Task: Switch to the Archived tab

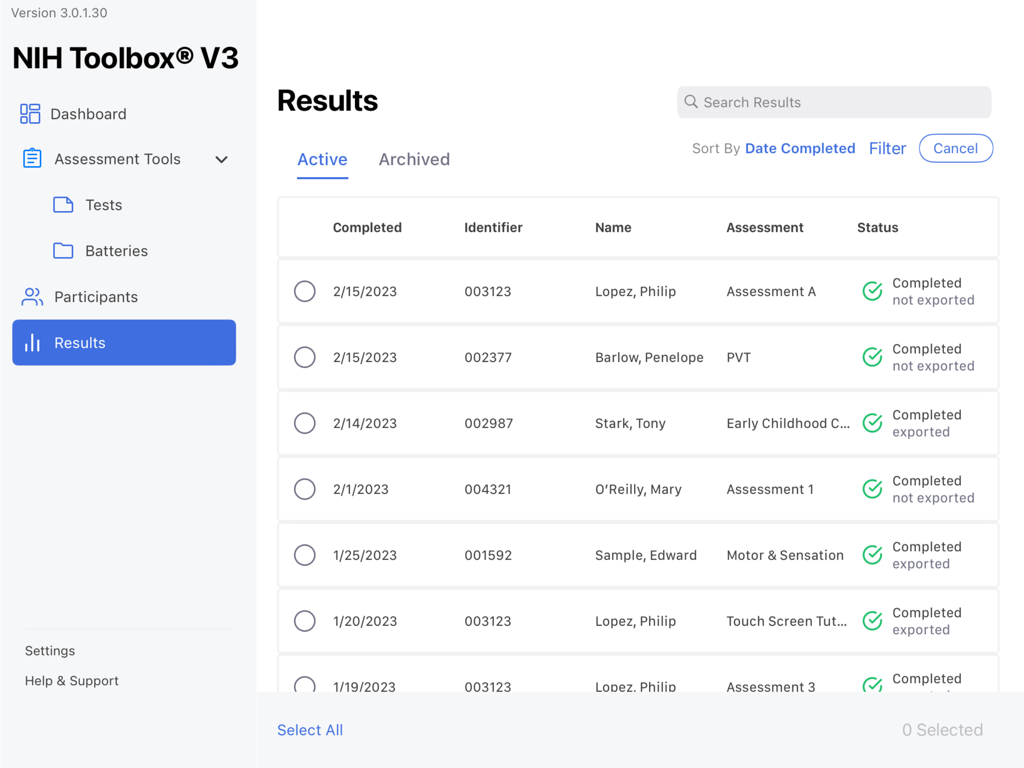Action: pos(414,159)
